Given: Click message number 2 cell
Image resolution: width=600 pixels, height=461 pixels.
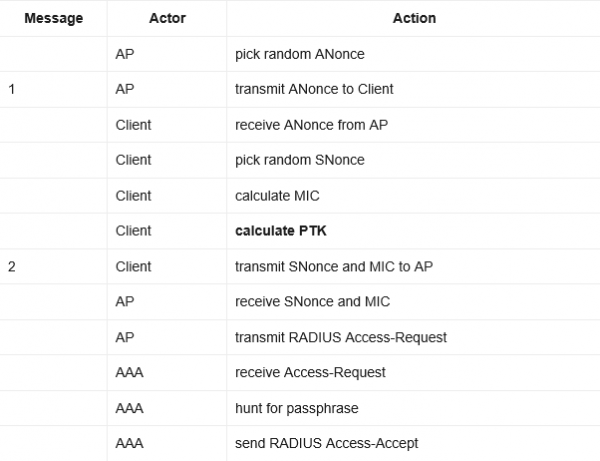Looking at the screenshot, I should coord(54,267).
